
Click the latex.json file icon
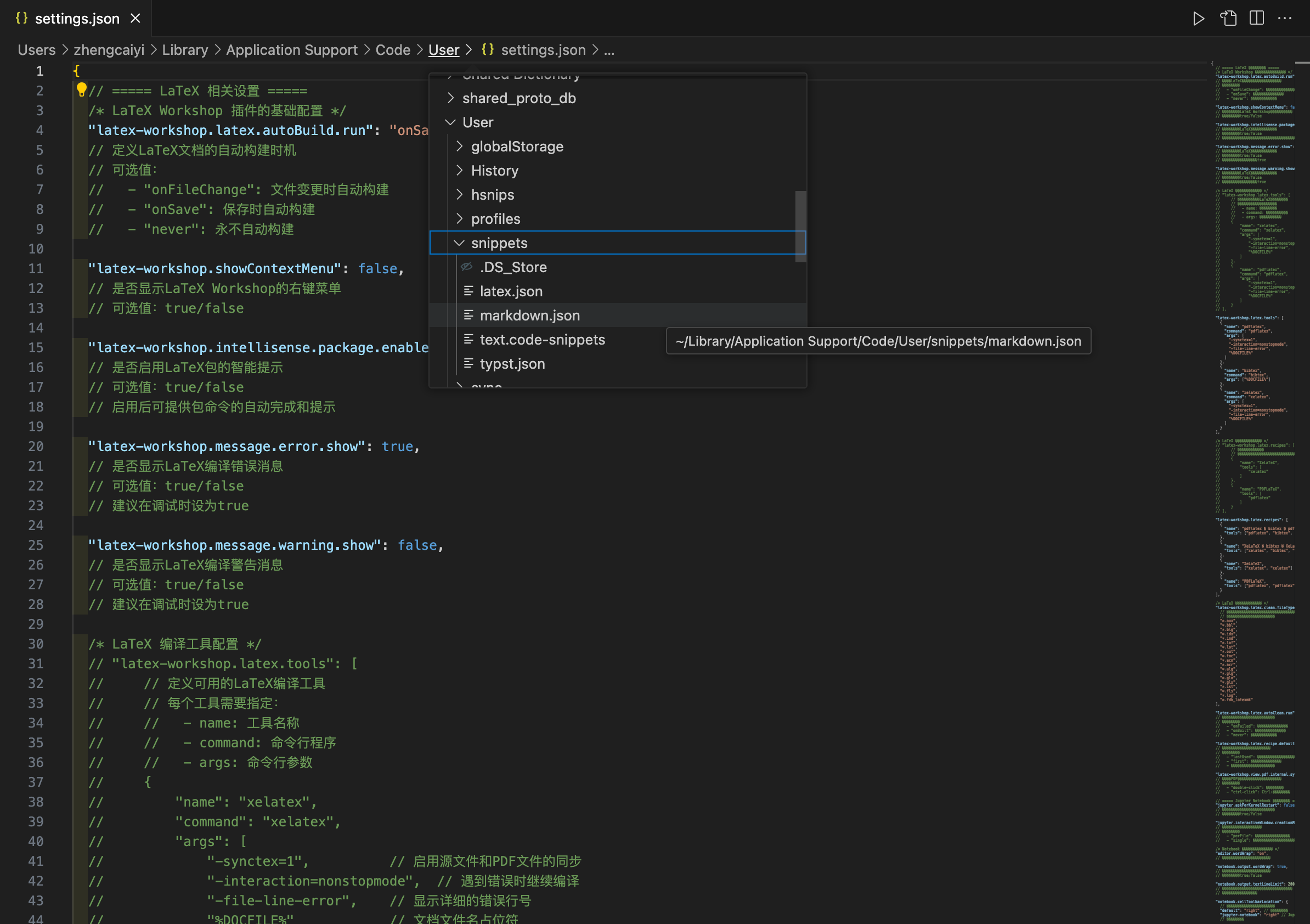click(468, 291)
